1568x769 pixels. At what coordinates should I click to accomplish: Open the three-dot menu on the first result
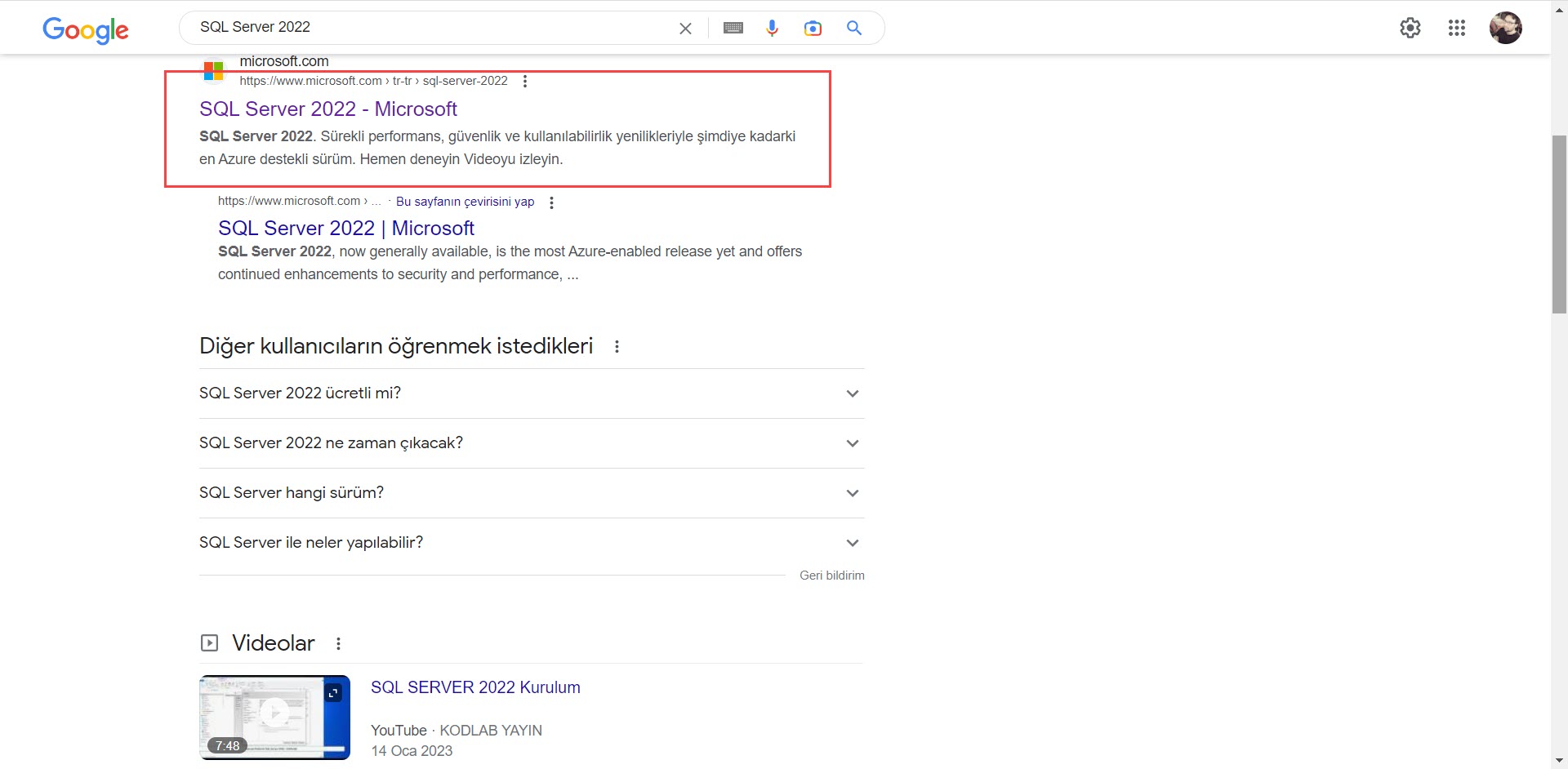pyautogui.click(x=525, y=81)
